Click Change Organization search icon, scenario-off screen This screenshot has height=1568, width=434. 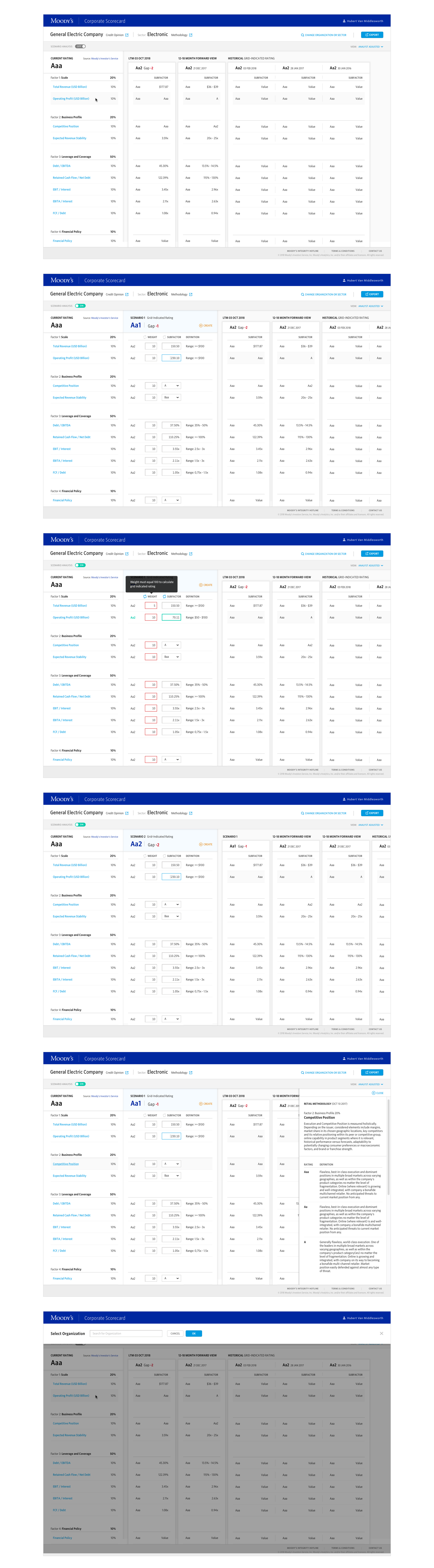(x=303, y=35)
